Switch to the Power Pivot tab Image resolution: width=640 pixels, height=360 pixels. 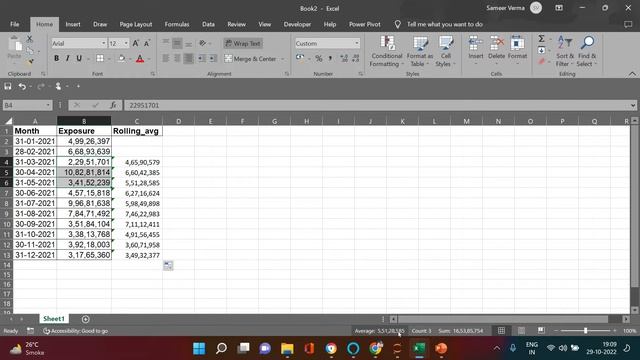tap(364, 24)
